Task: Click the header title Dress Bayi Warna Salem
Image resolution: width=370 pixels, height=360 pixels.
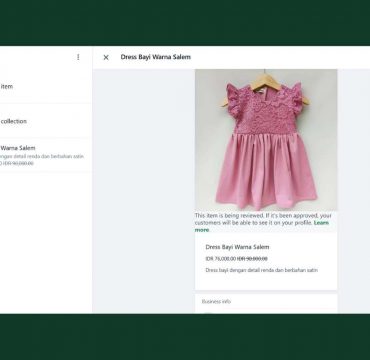Action: click(x=156, y=57)
